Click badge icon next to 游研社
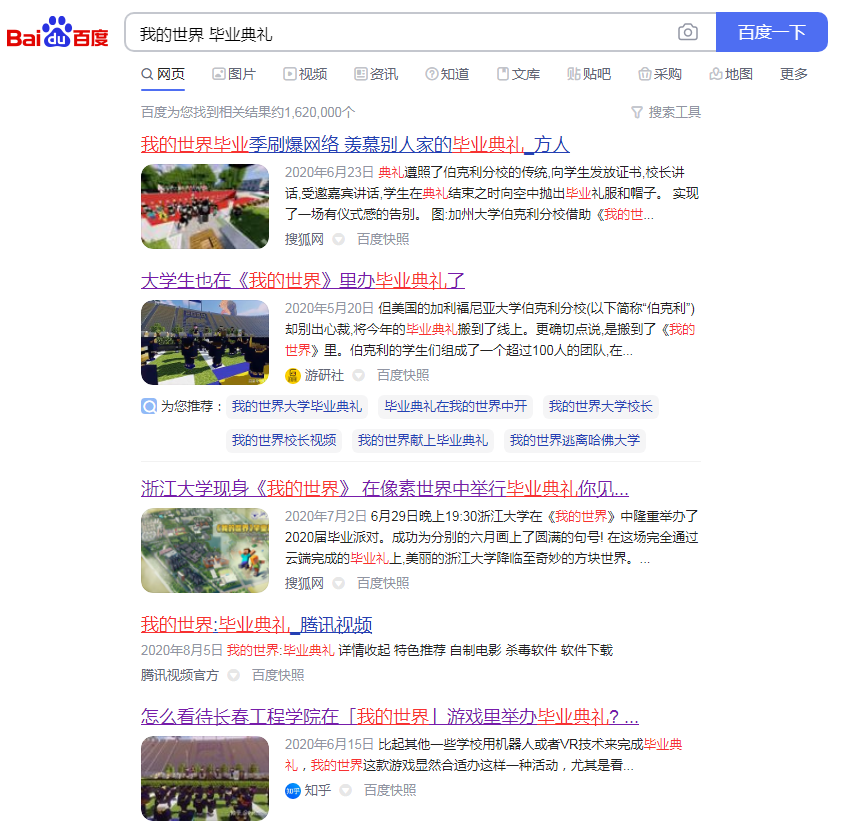The height and width of the screenshot is (836, 843). tap(359, 375)
